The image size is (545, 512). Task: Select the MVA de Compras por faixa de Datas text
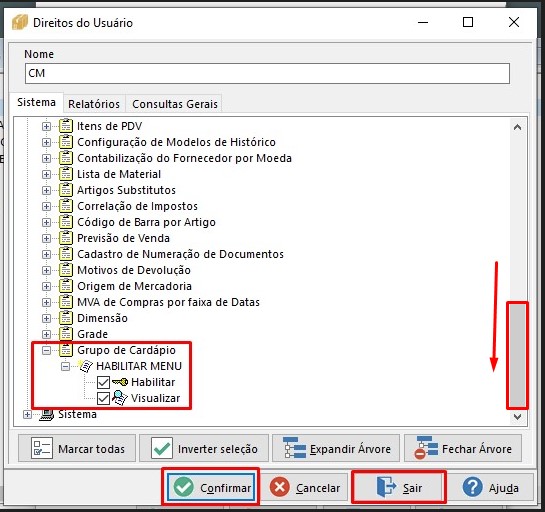point(168,302)
